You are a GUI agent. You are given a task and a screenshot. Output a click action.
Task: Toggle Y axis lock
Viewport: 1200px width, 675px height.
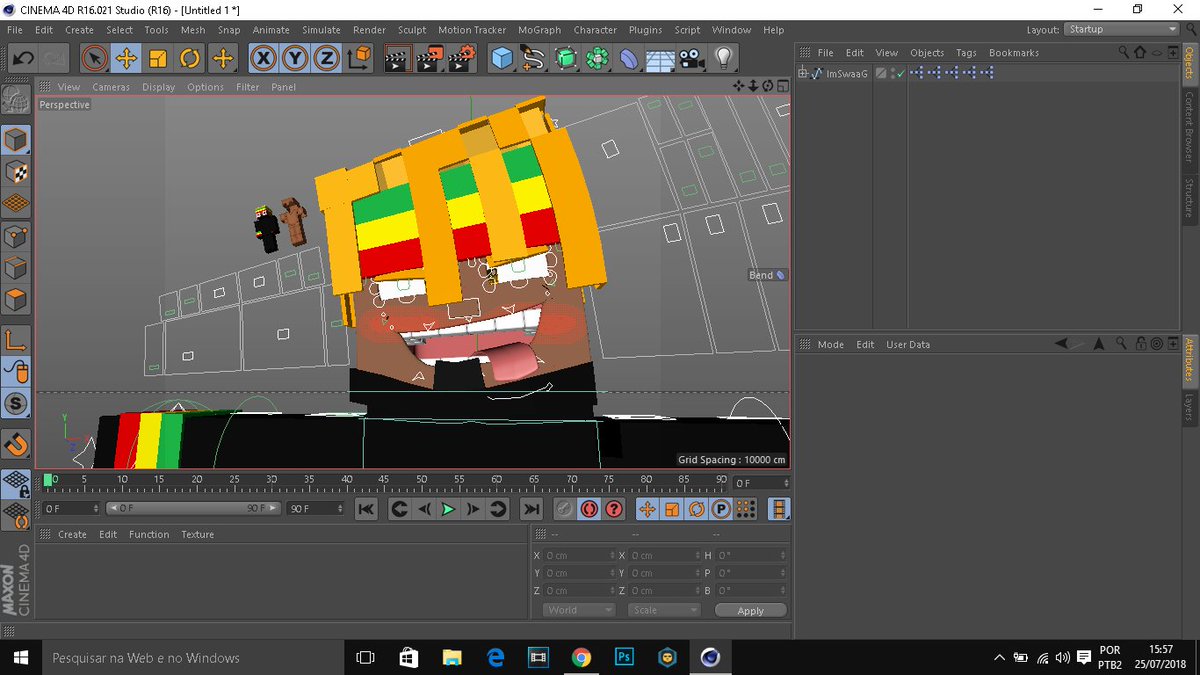pyautogui.click(x=295, y=58)
